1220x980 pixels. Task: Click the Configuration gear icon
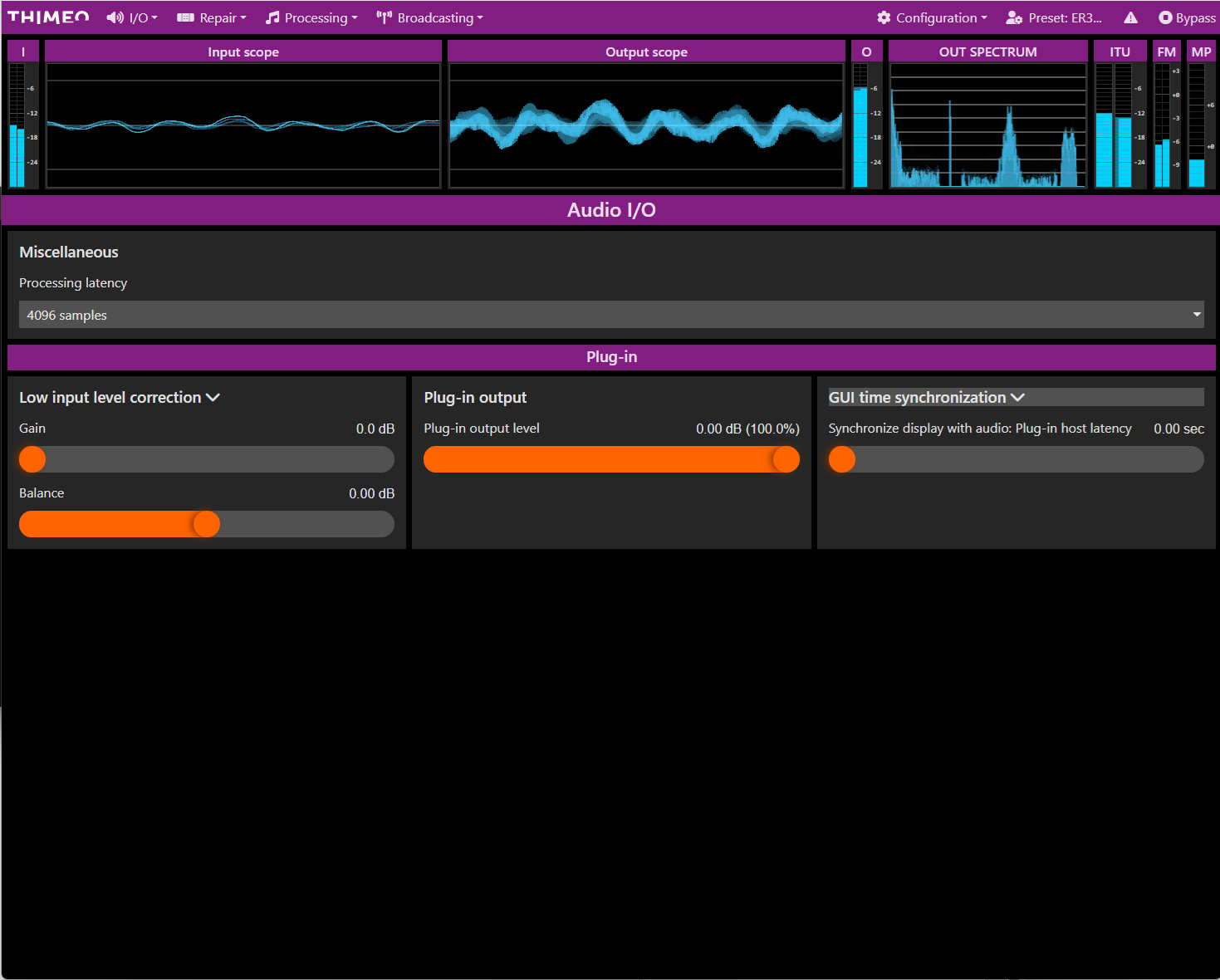884,17
